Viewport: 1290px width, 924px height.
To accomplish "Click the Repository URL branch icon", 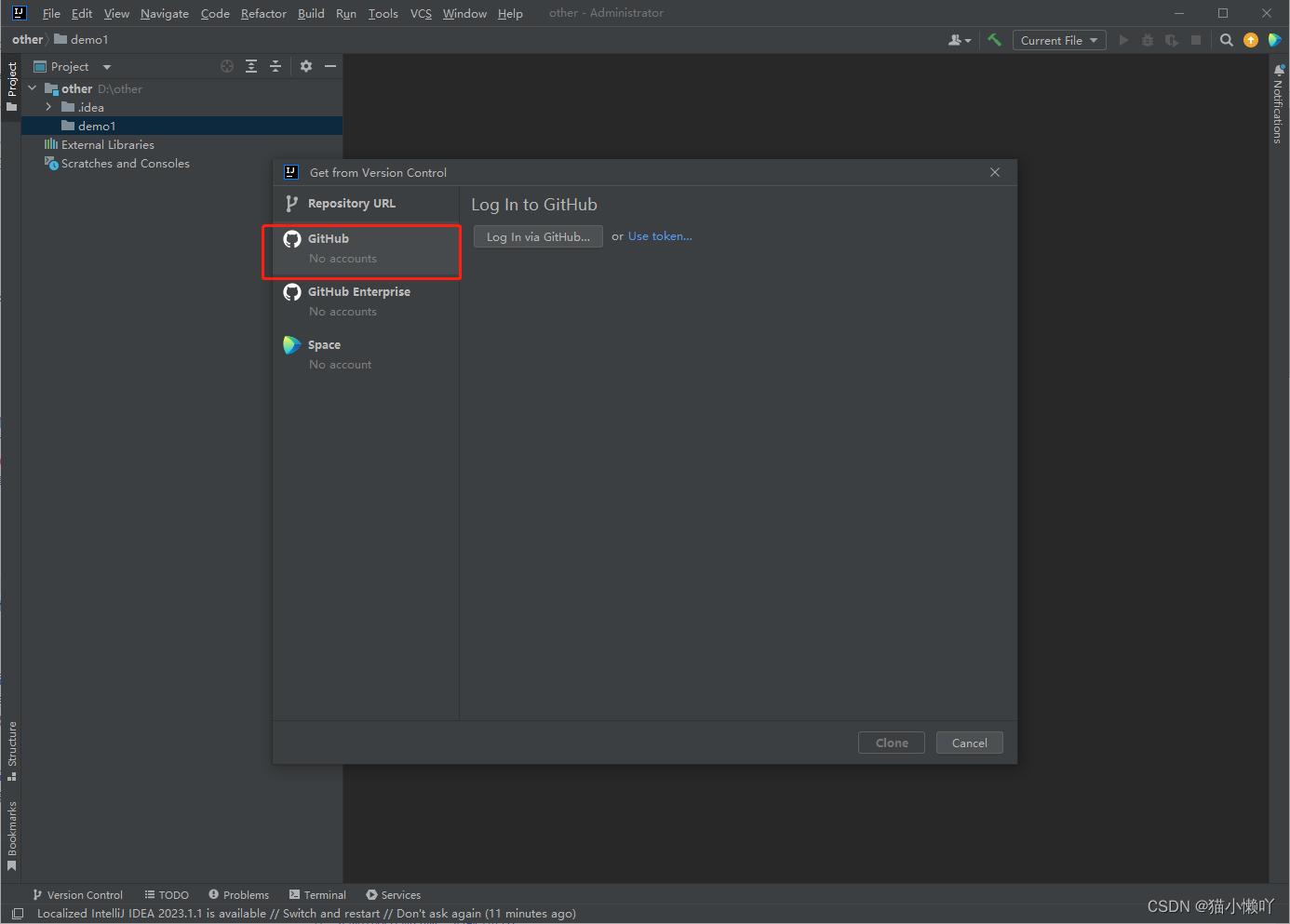I will pyautogui.click(x=292, y=204).
